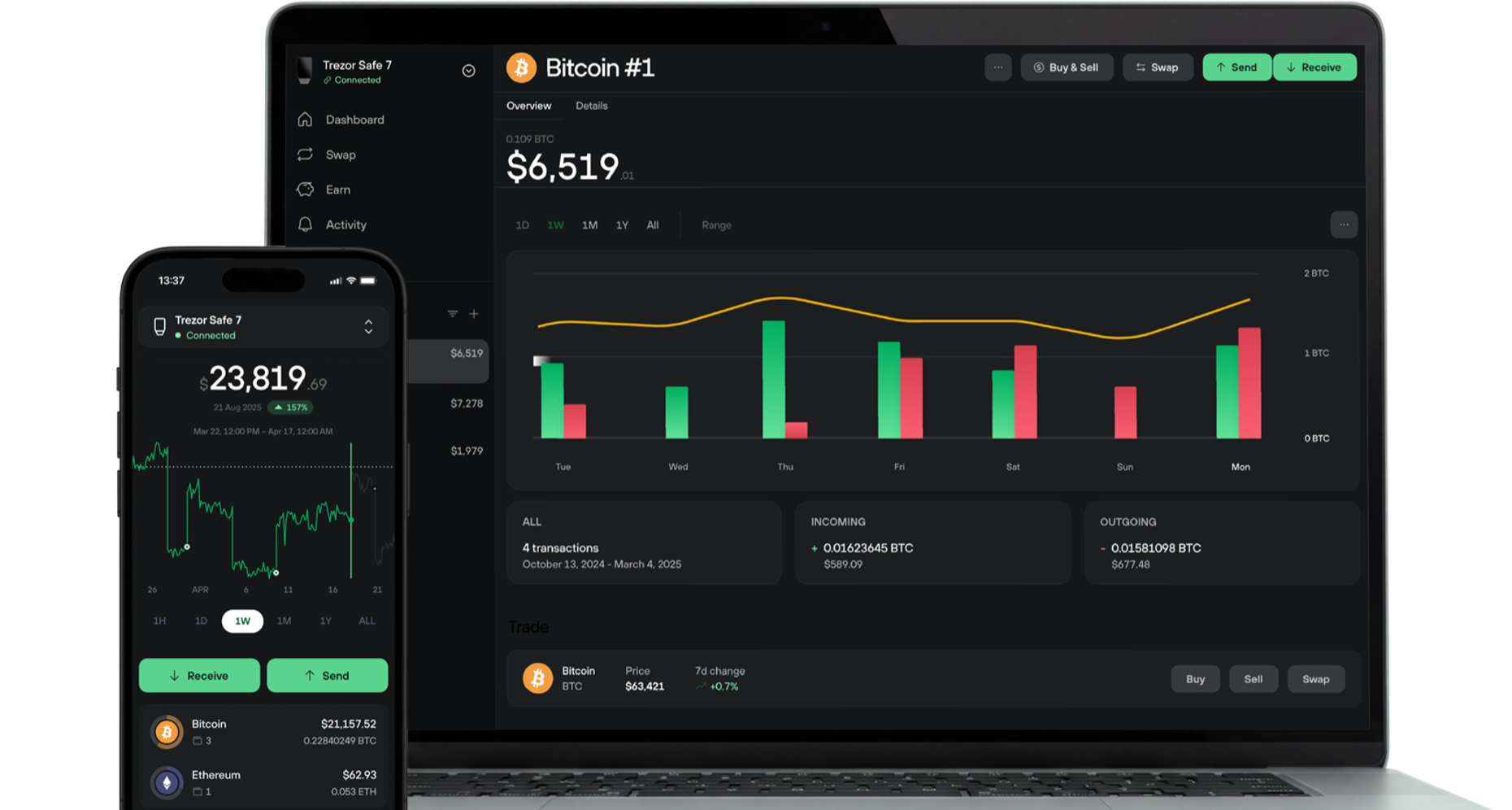The width and height of the screenshot is (1512, 810).
Task: Click Buy button in Trade row
Action: (x=1195, y=679)
